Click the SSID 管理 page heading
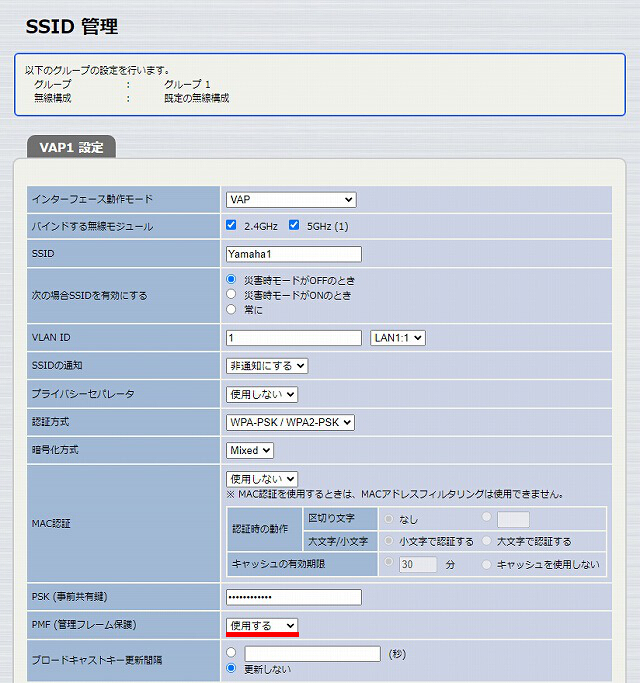640x683 pixels. click(71, 27)
